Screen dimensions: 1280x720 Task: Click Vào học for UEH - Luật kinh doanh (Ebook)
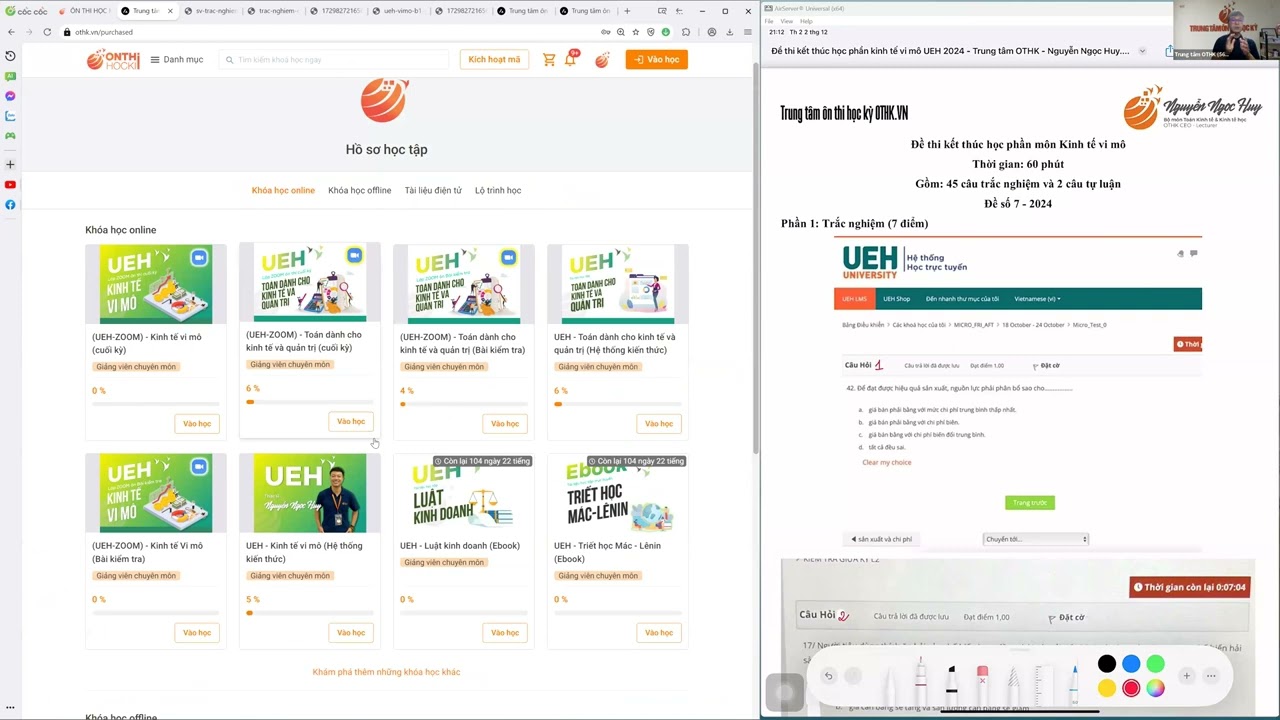point(505,632)
